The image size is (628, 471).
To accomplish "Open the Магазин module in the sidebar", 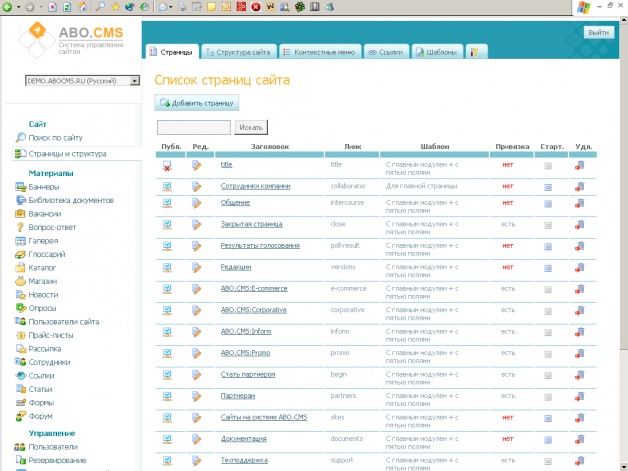I will pos(43,281).
